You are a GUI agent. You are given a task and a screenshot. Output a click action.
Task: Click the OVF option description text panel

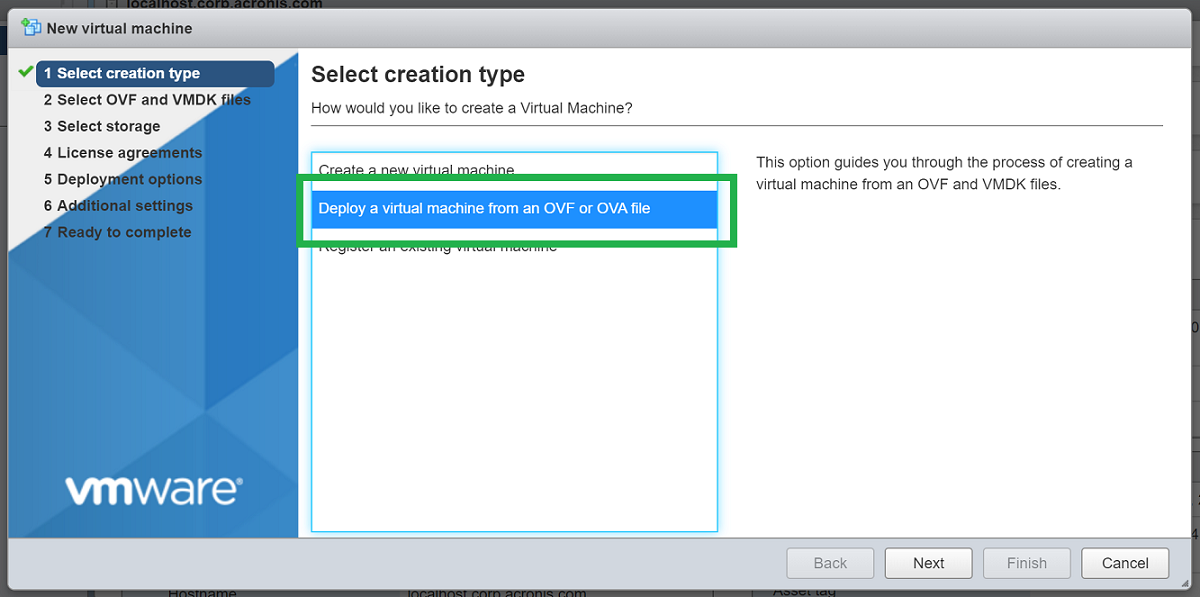pyautogui.click(x=944, y=172)
